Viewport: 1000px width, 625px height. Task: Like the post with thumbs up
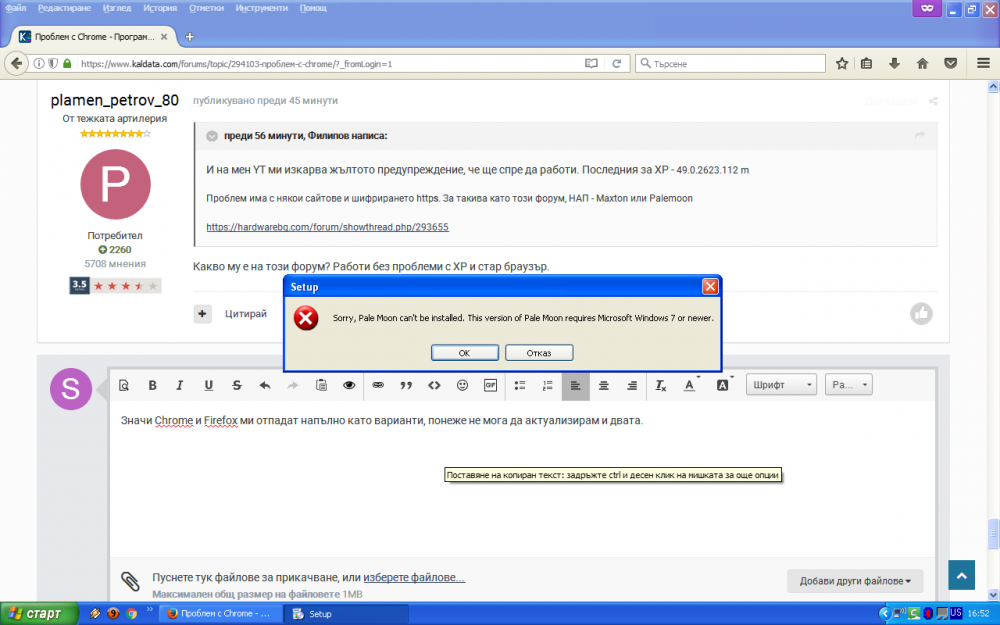coord(921,313)
